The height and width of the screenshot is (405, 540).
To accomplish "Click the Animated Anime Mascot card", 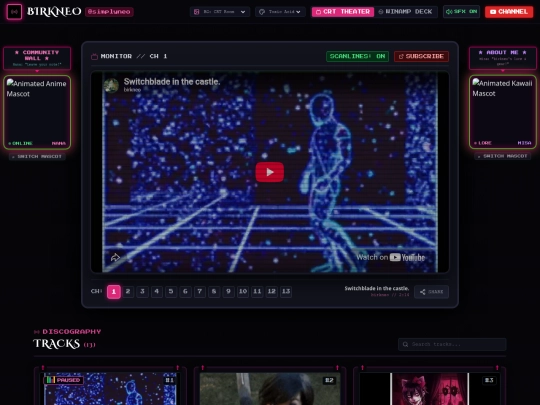I will tap(37, 113).
